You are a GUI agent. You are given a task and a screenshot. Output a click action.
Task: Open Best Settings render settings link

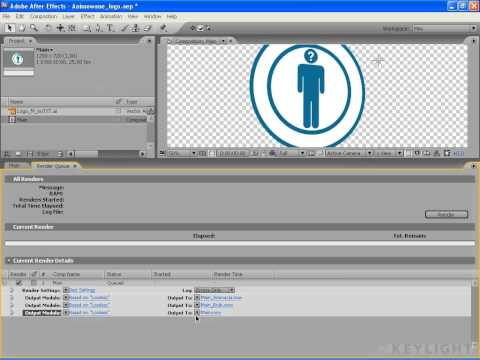[82, 290]
